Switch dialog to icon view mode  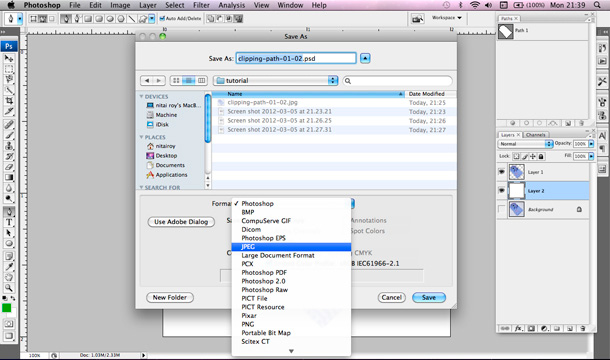[176, 81]
